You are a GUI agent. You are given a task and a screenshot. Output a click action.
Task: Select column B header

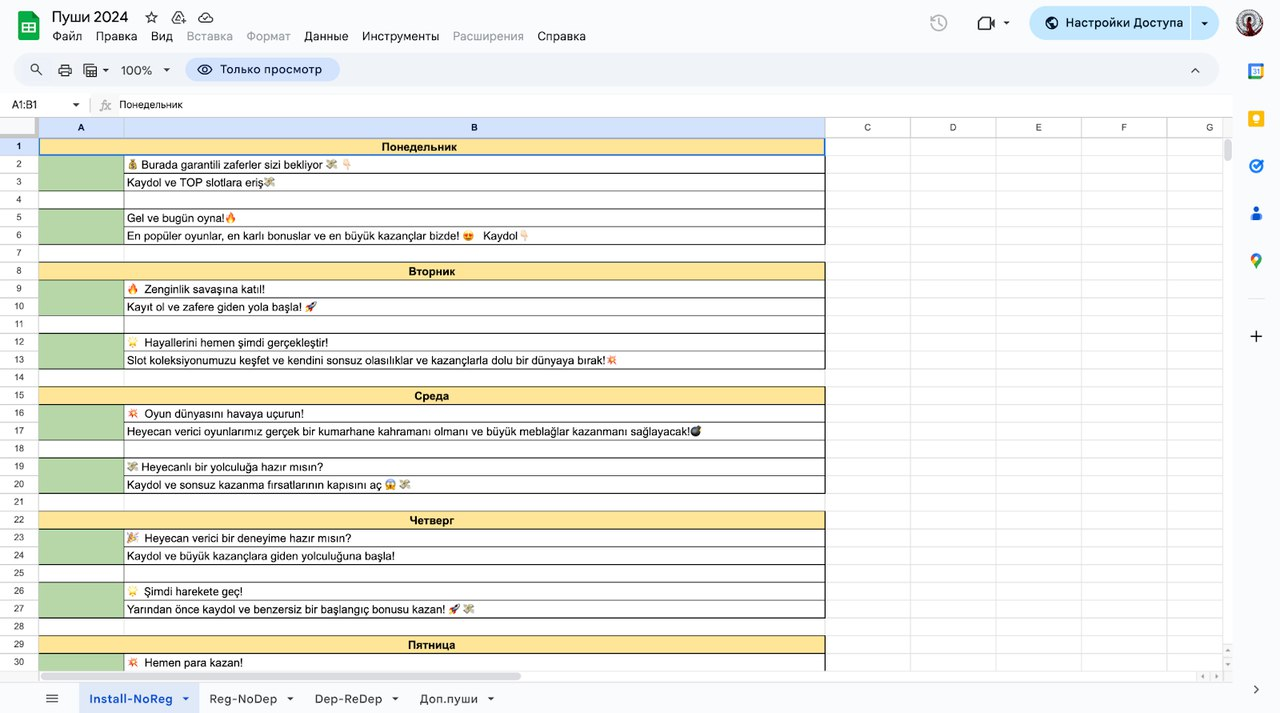[474, 127]
